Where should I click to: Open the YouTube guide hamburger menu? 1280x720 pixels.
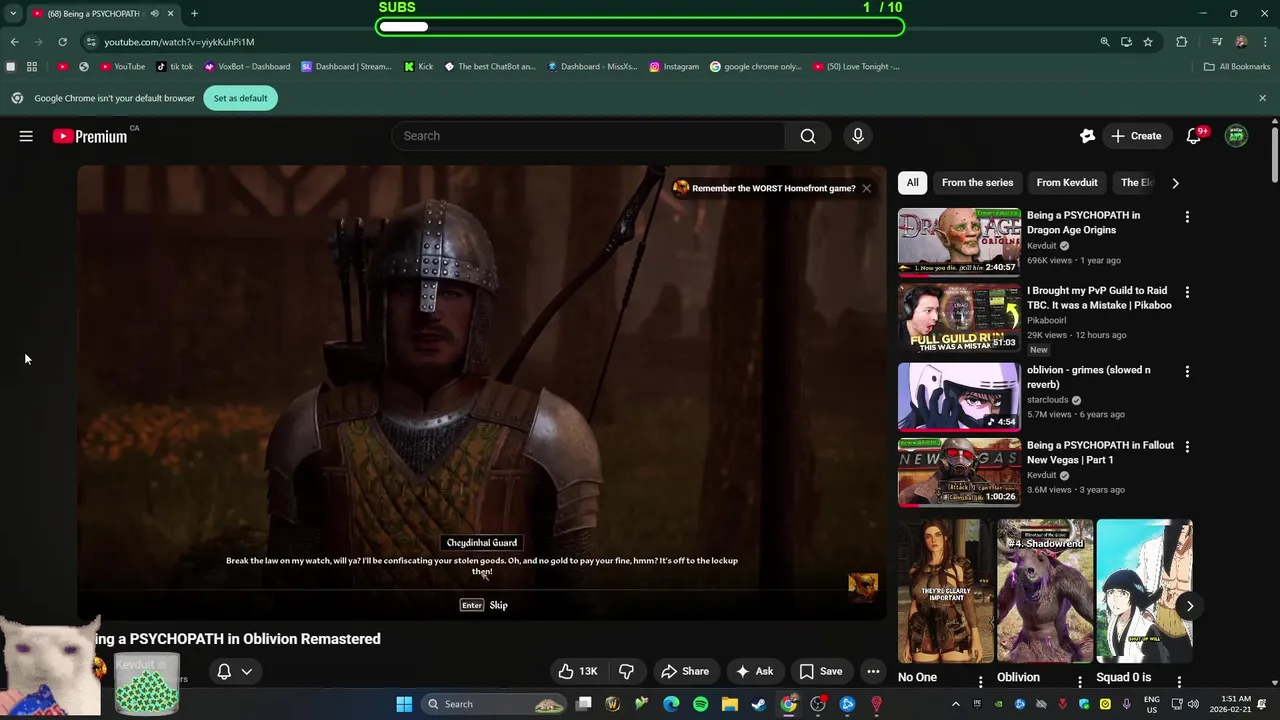pos(26,136)
